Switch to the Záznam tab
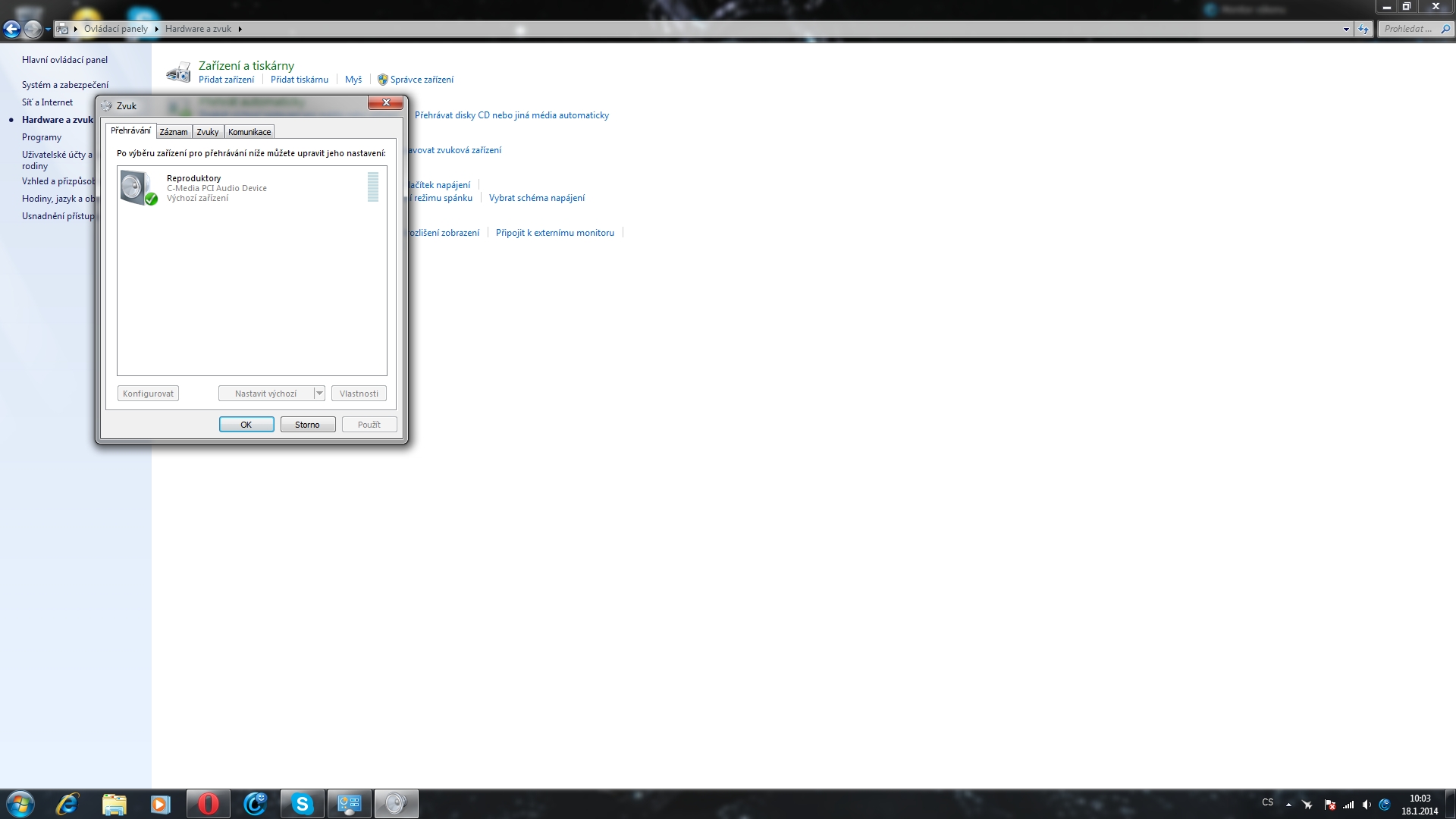 pos(174,132)
